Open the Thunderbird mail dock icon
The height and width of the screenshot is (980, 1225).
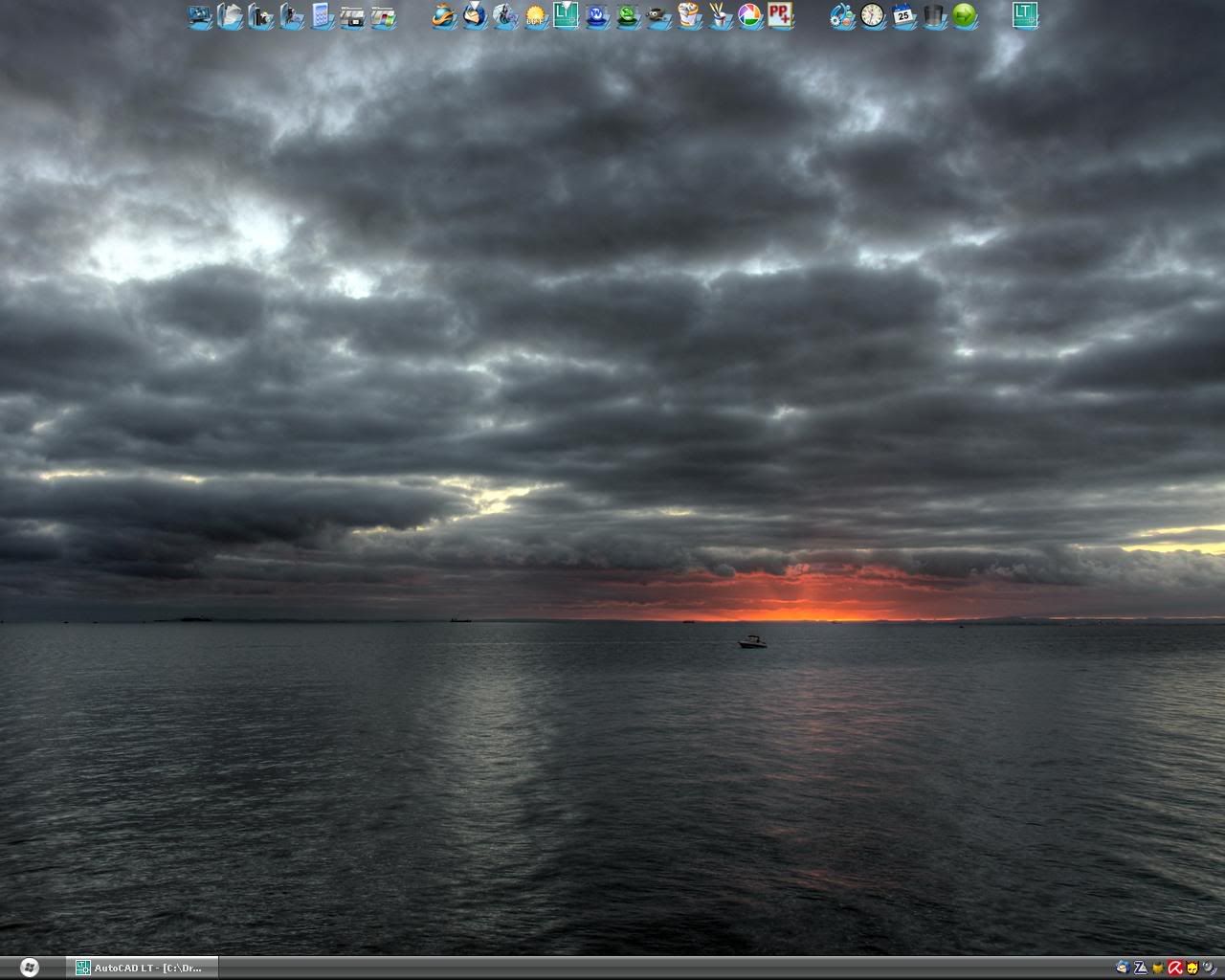tap(475, 15)
